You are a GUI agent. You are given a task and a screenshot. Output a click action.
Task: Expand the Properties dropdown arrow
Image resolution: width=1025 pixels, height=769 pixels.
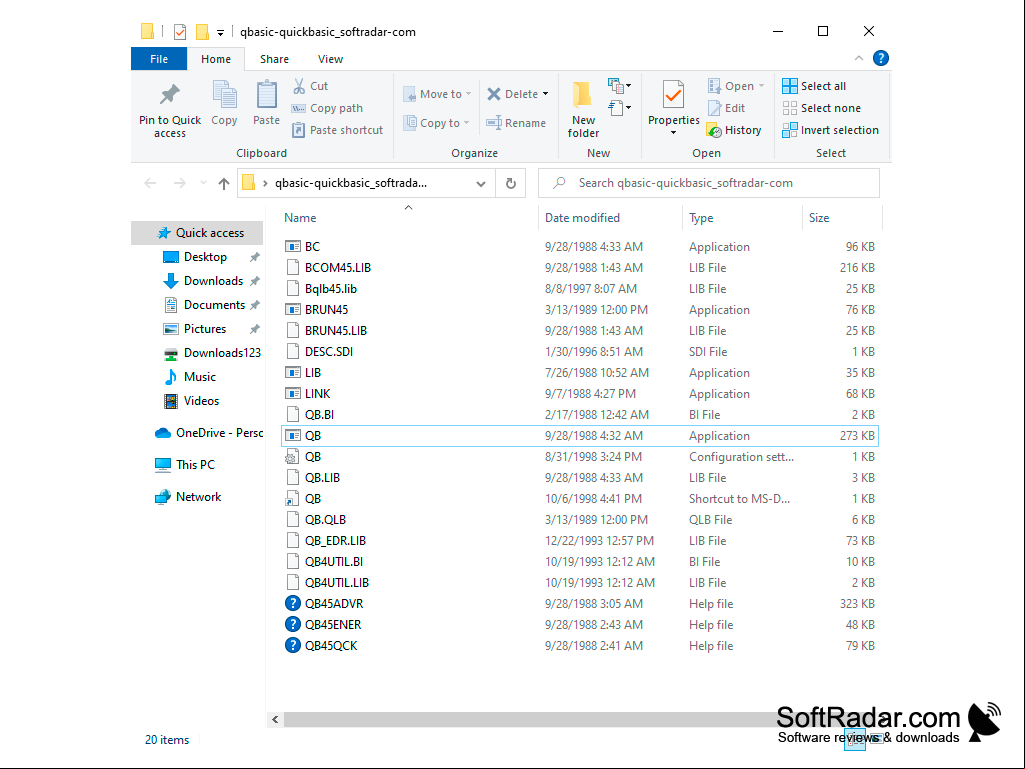pos(673,133)
